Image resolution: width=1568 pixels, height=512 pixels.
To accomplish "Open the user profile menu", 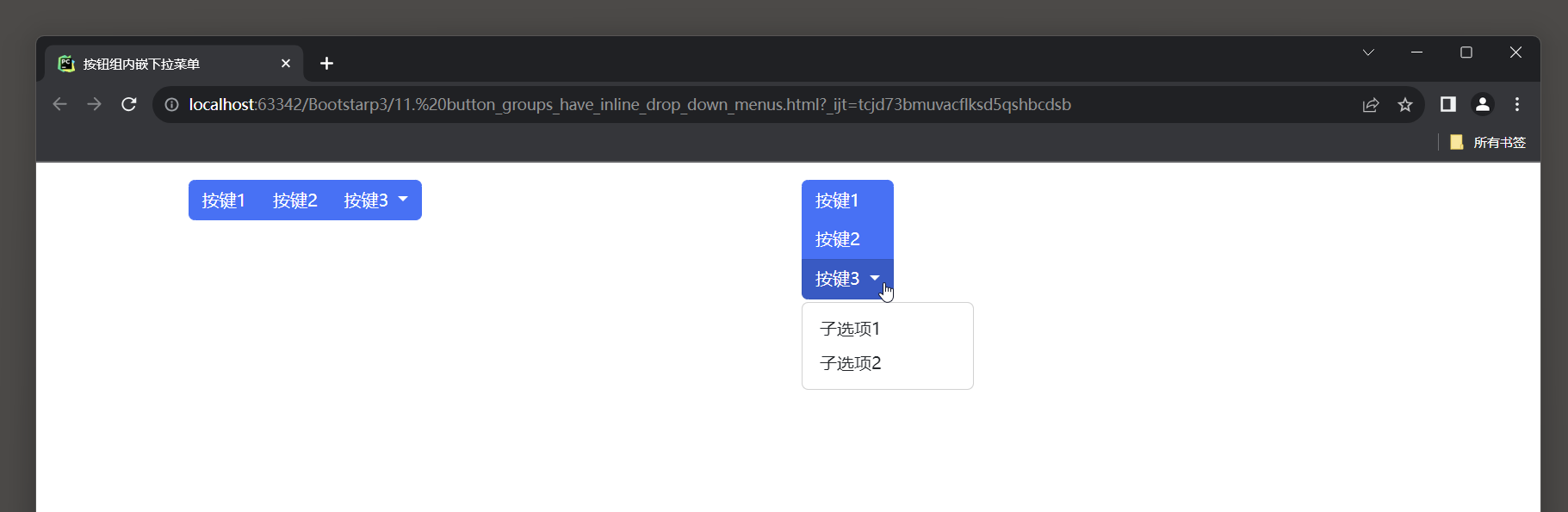I will (x=1483, y=104).
